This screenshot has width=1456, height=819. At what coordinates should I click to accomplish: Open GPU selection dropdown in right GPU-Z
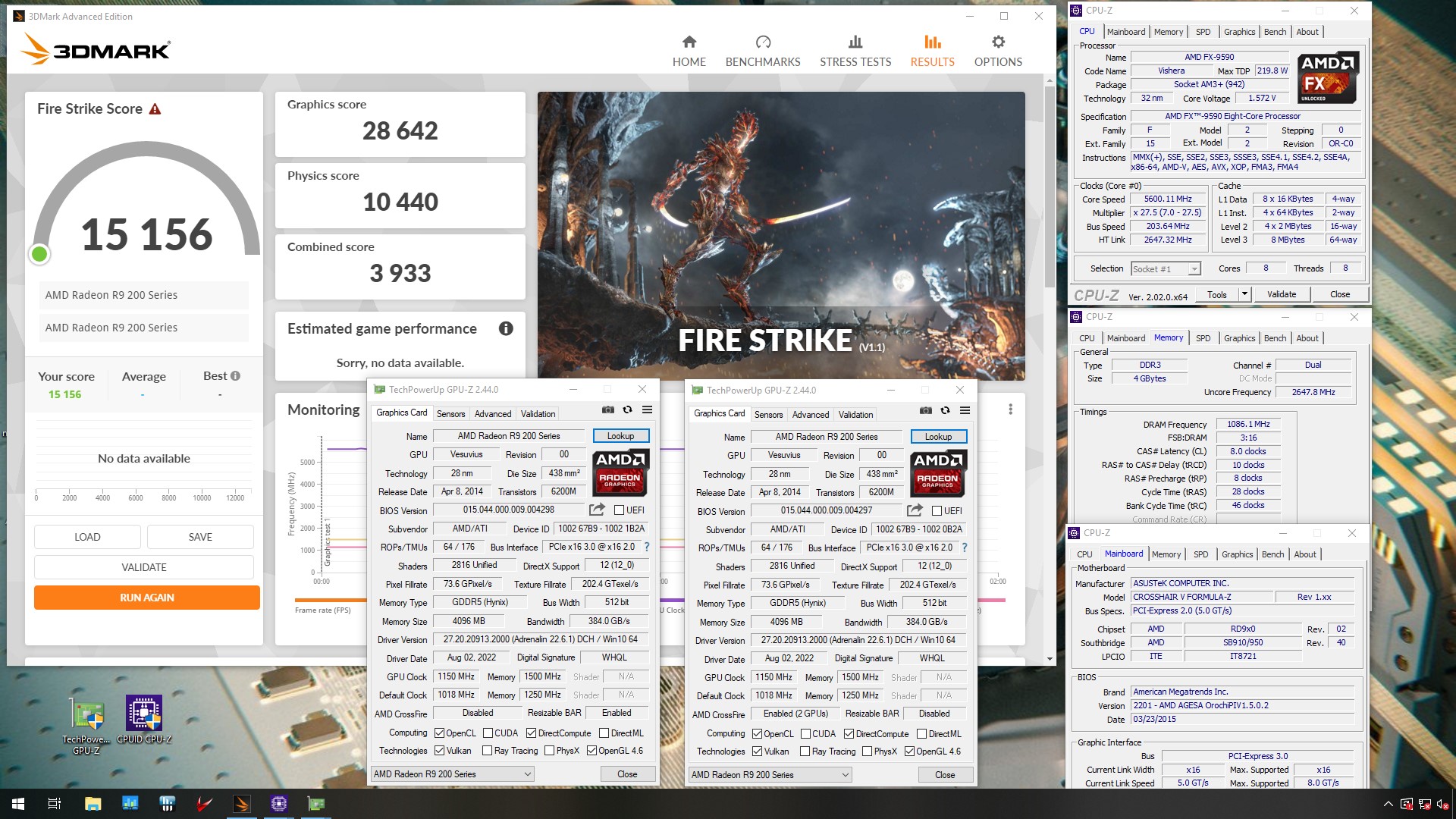coord(770,775)
